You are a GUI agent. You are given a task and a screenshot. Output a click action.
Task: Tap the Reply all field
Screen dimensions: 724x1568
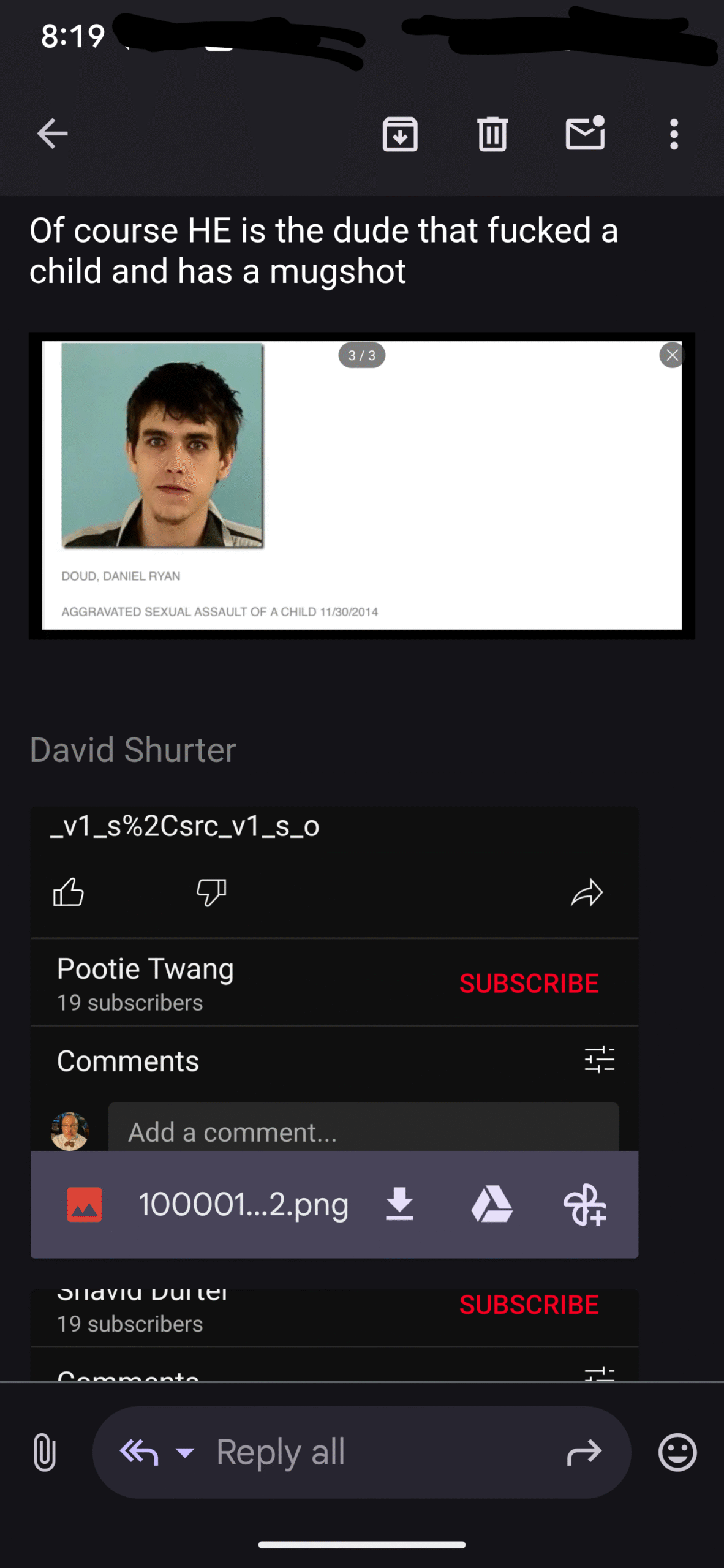click(x=361, y=1452)
